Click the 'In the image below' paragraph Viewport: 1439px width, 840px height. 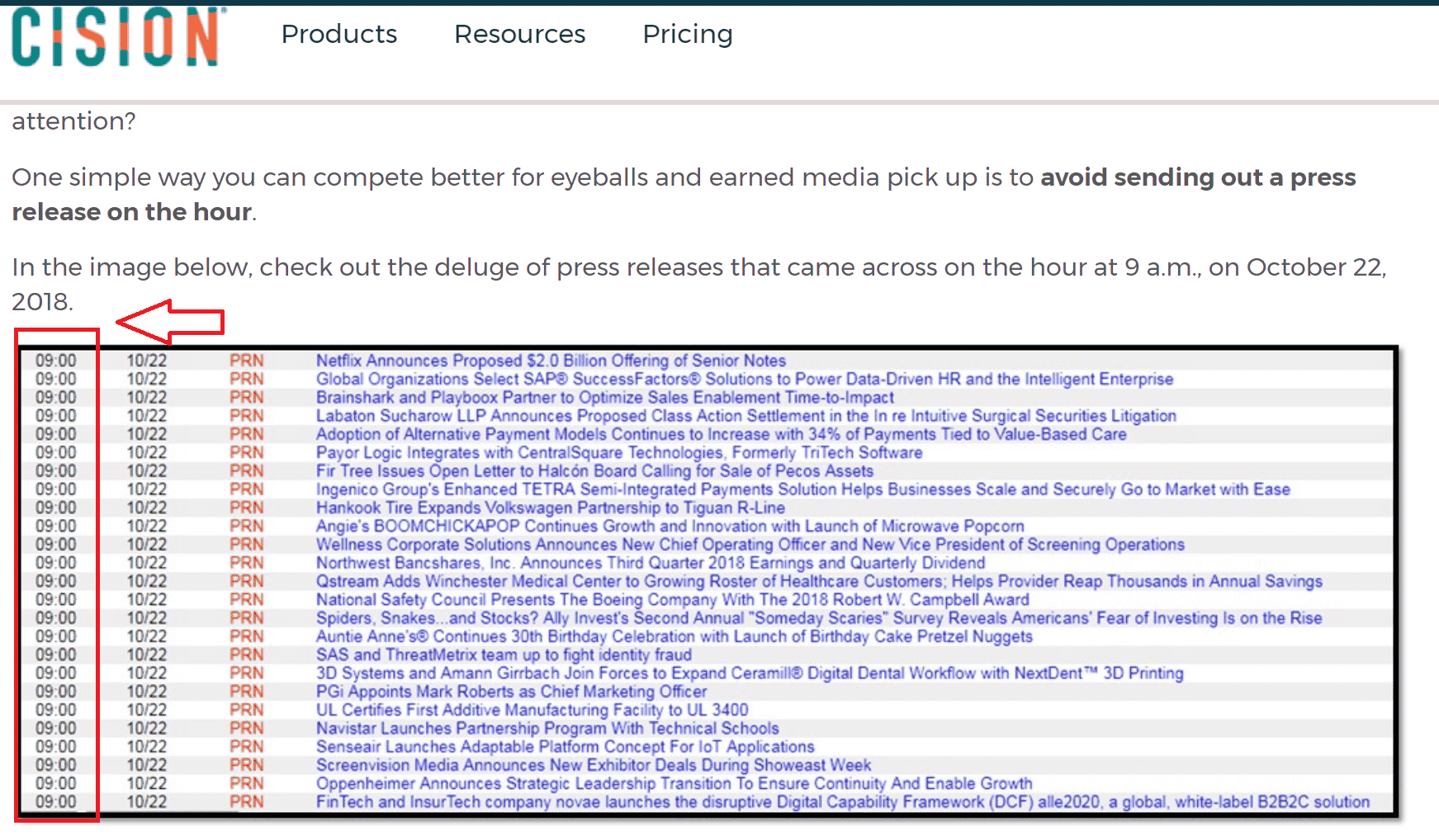(x=699, y=284)
